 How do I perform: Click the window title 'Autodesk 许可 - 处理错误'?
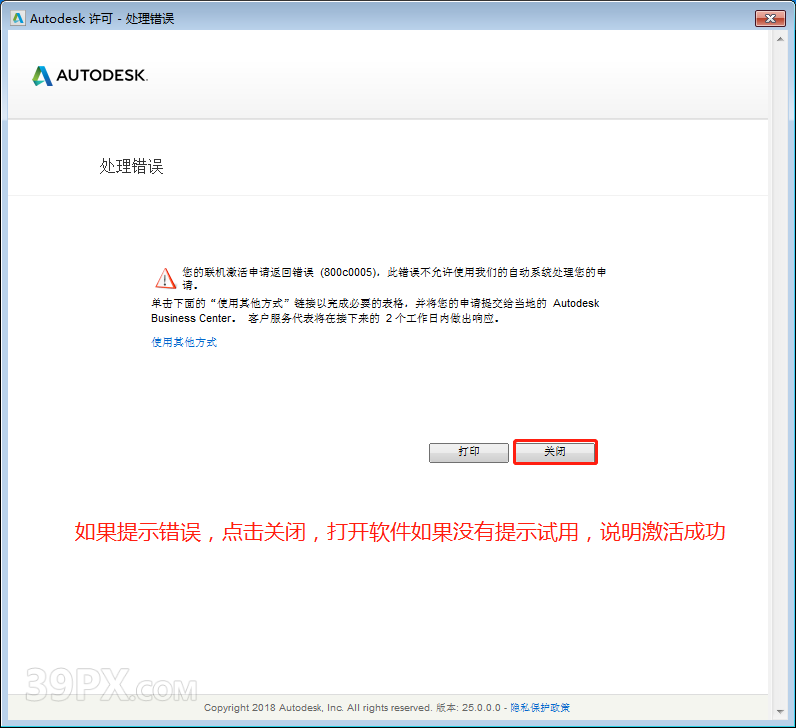pyautogui.click(x=102, y=18)
